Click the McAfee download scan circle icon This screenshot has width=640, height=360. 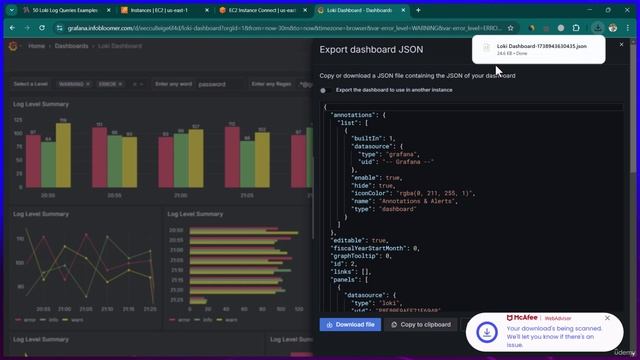(487, 333)
